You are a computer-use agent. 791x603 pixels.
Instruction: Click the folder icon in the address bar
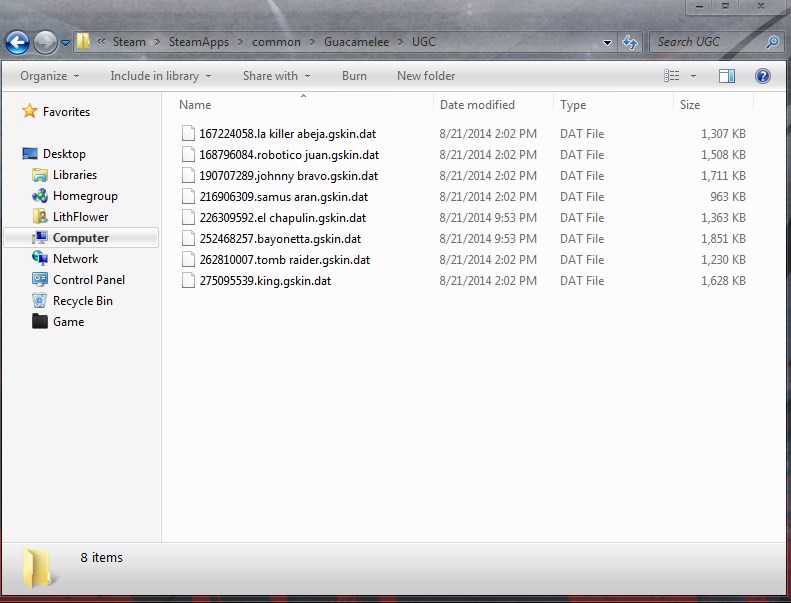[83, 41]
